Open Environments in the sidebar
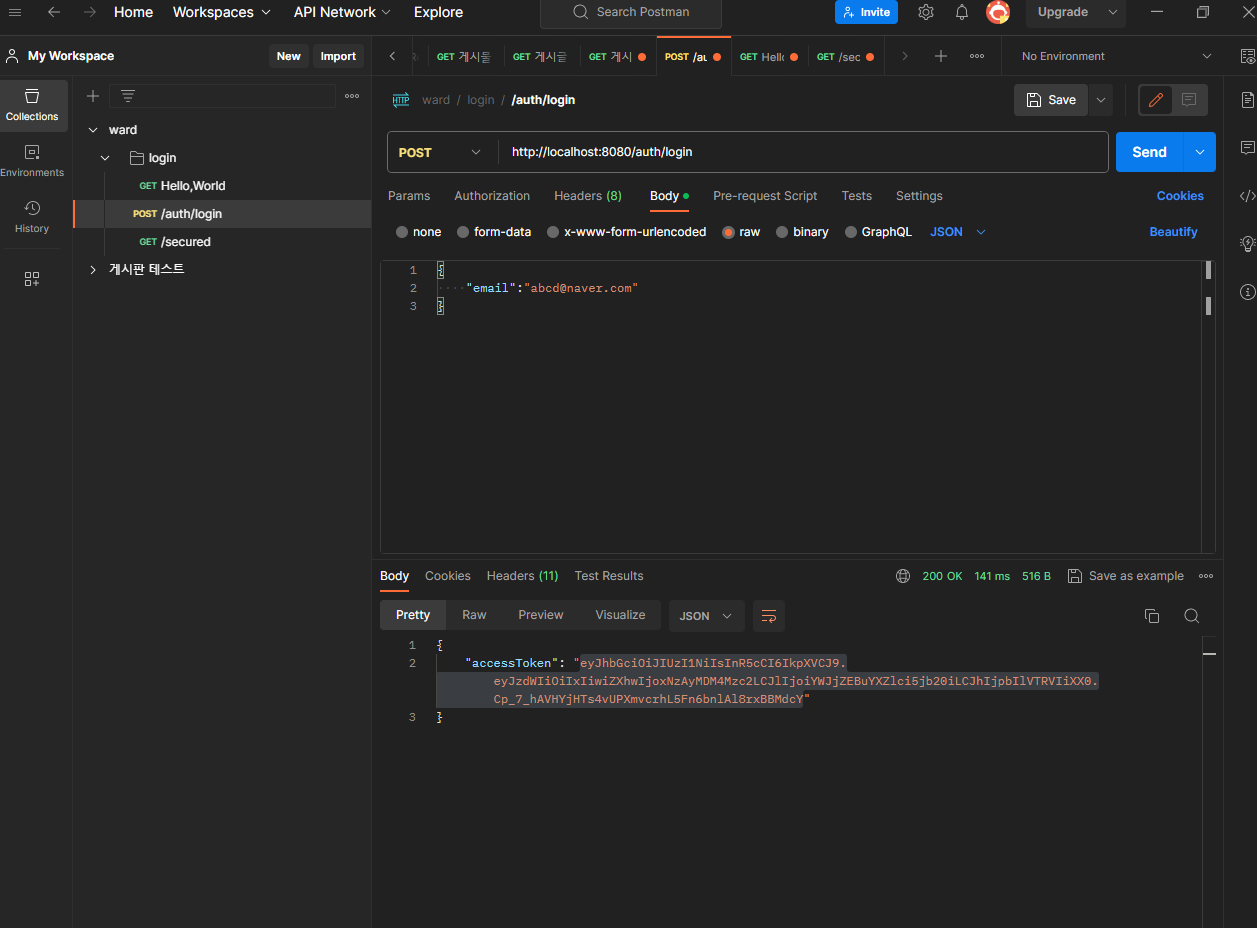The height and width of the screenshot is (928, 1257). 32,161
